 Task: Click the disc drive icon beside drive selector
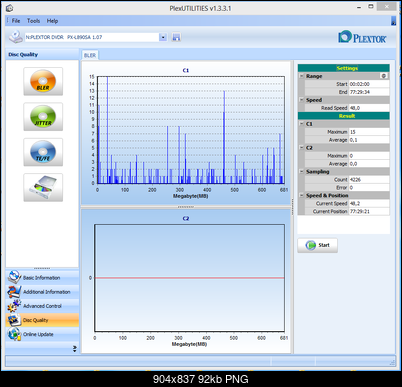(15, 37)
